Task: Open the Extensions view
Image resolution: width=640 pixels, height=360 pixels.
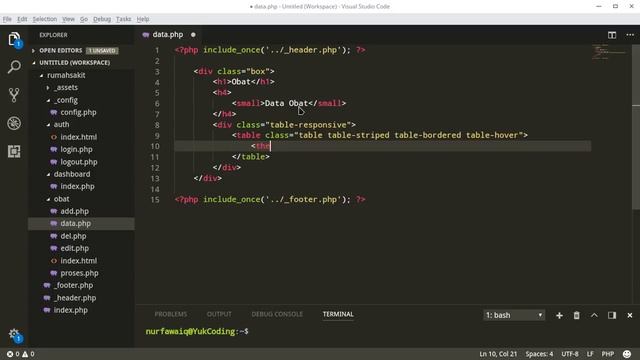Action: click(x=14, y=151)
